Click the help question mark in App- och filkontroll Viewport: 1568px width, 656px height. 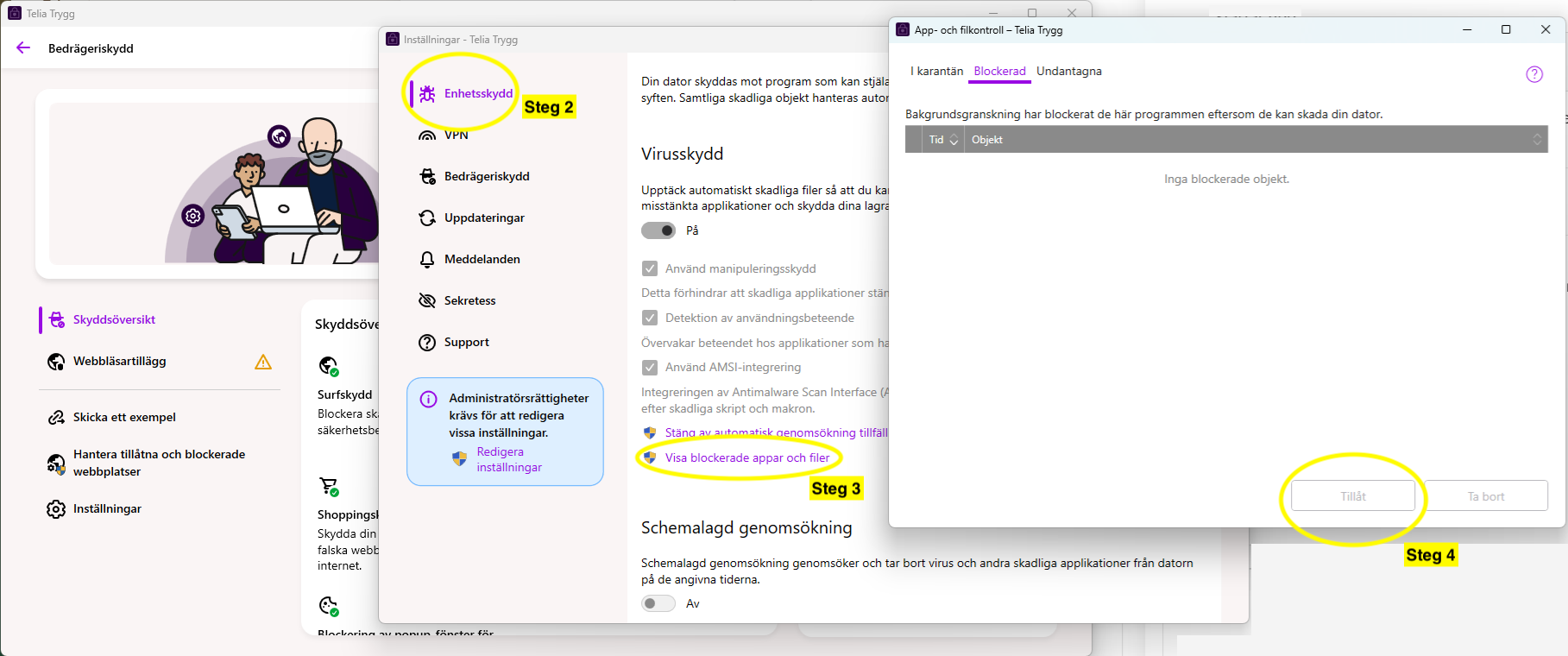coord(1534,74)
